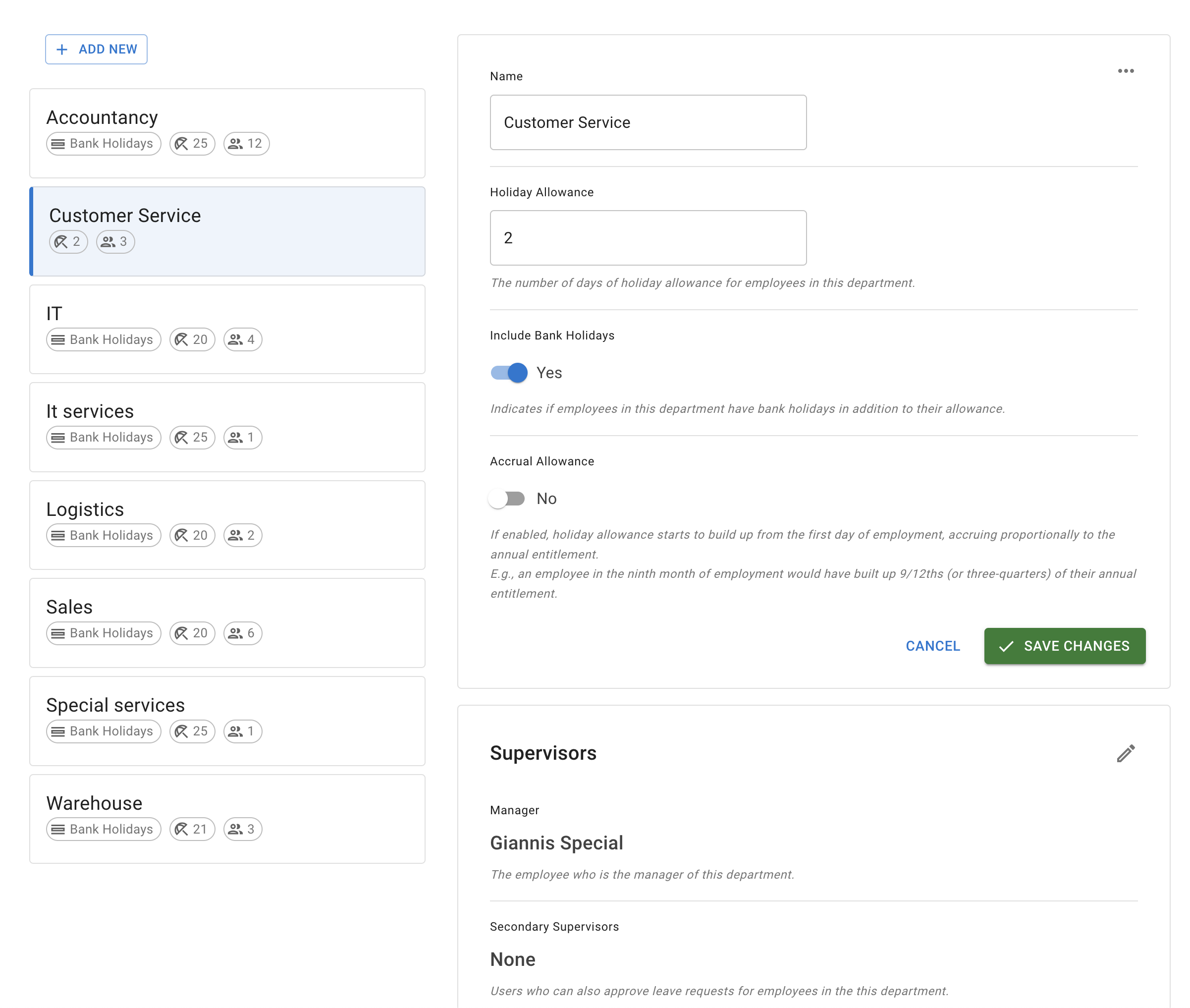Click the IT employee count chip

coord(242,339)
